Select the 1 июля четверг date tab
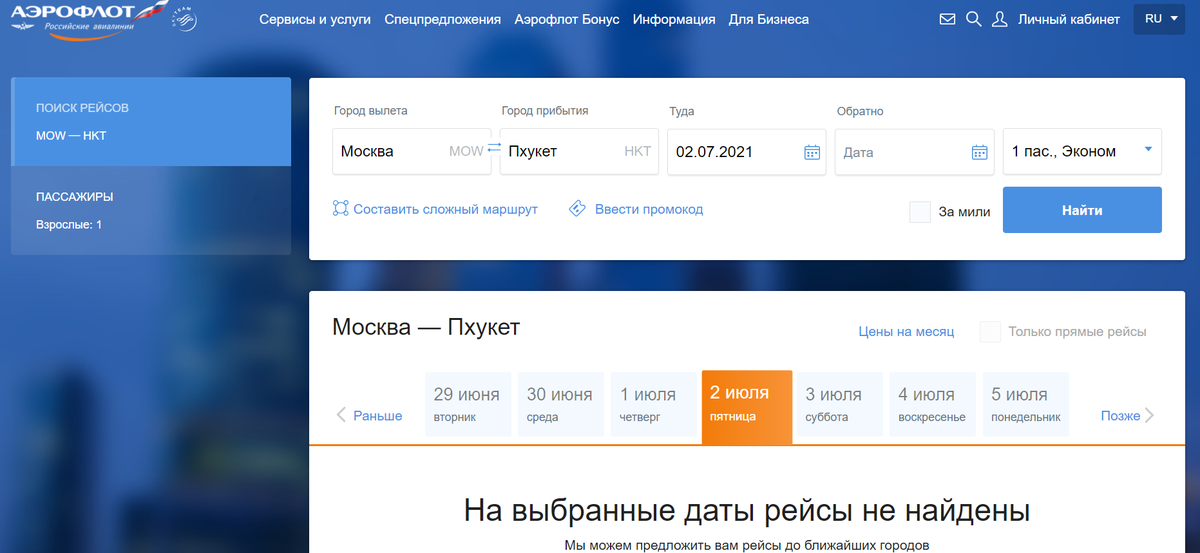 tap(654, 404)
